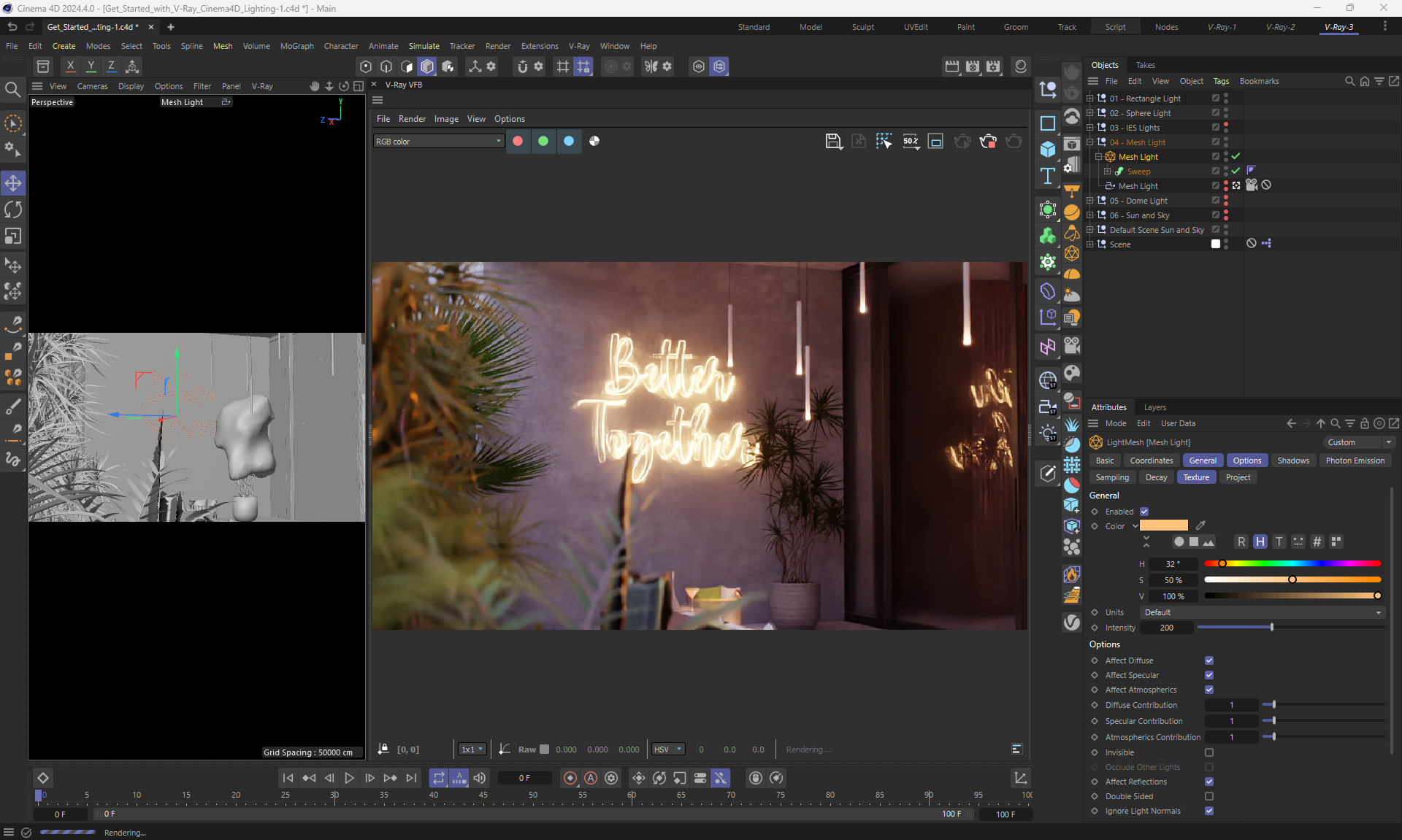Expand the 05 - Dome Light tree item
The image size is (1402, 840).
1090,201
